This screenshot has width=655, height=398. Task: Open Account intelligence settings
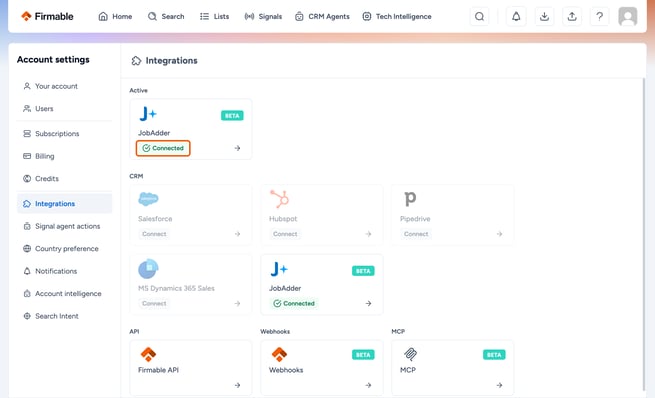pos(64,294)
